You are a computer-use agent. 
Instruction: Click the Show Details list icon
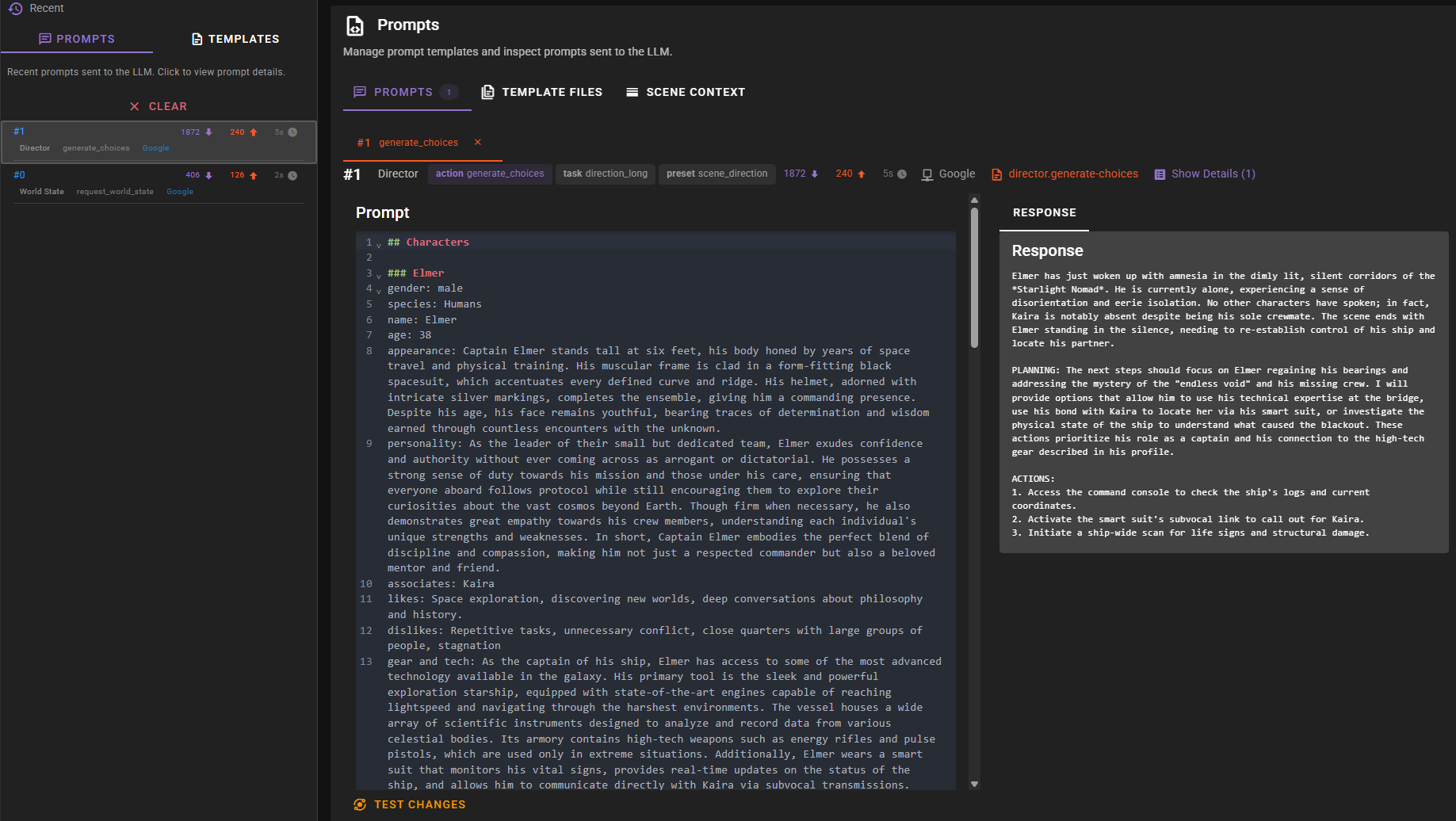(1160, 174)
